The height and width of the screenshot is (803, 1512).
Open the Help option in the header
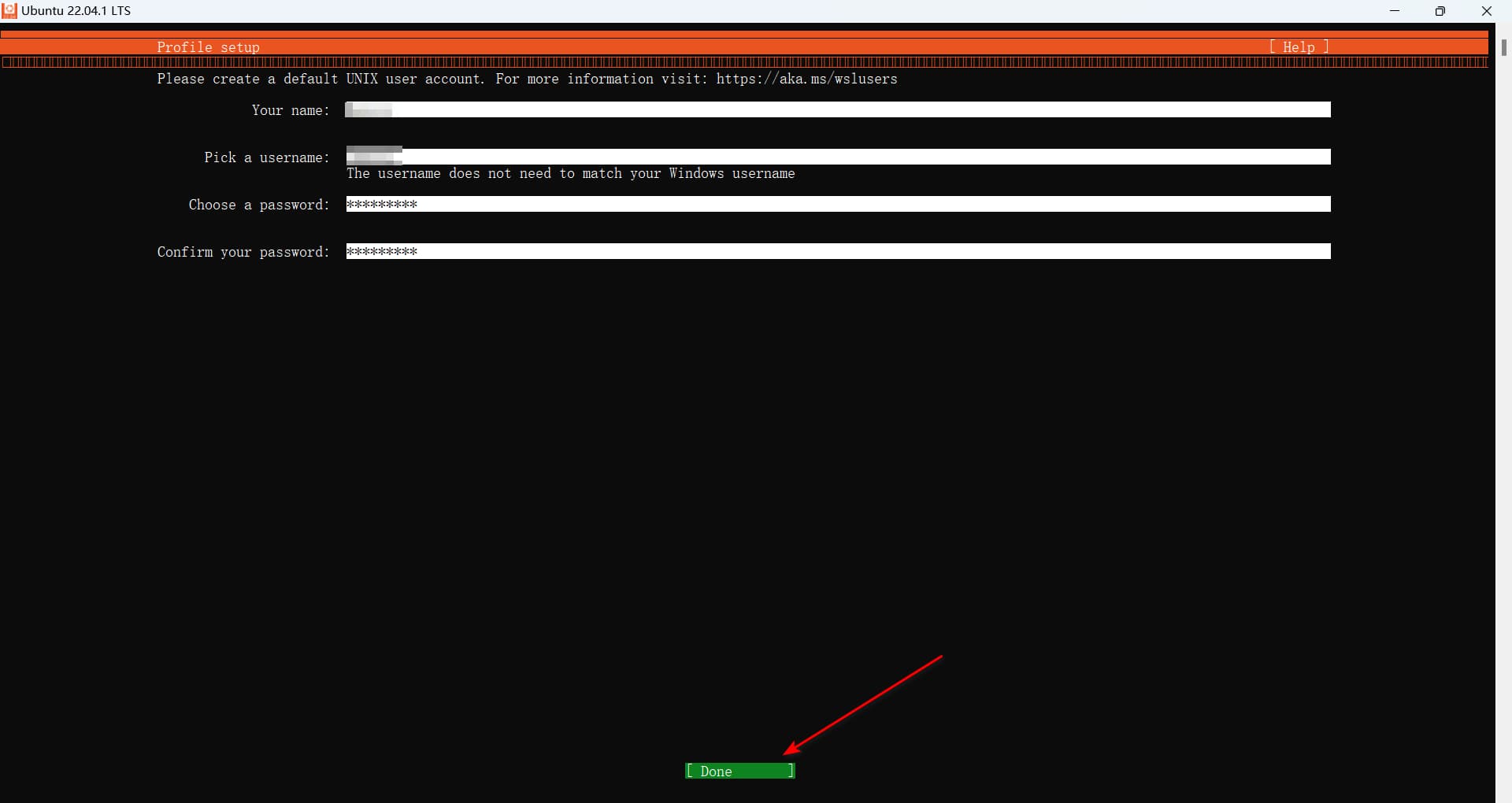click(1299, 47)
